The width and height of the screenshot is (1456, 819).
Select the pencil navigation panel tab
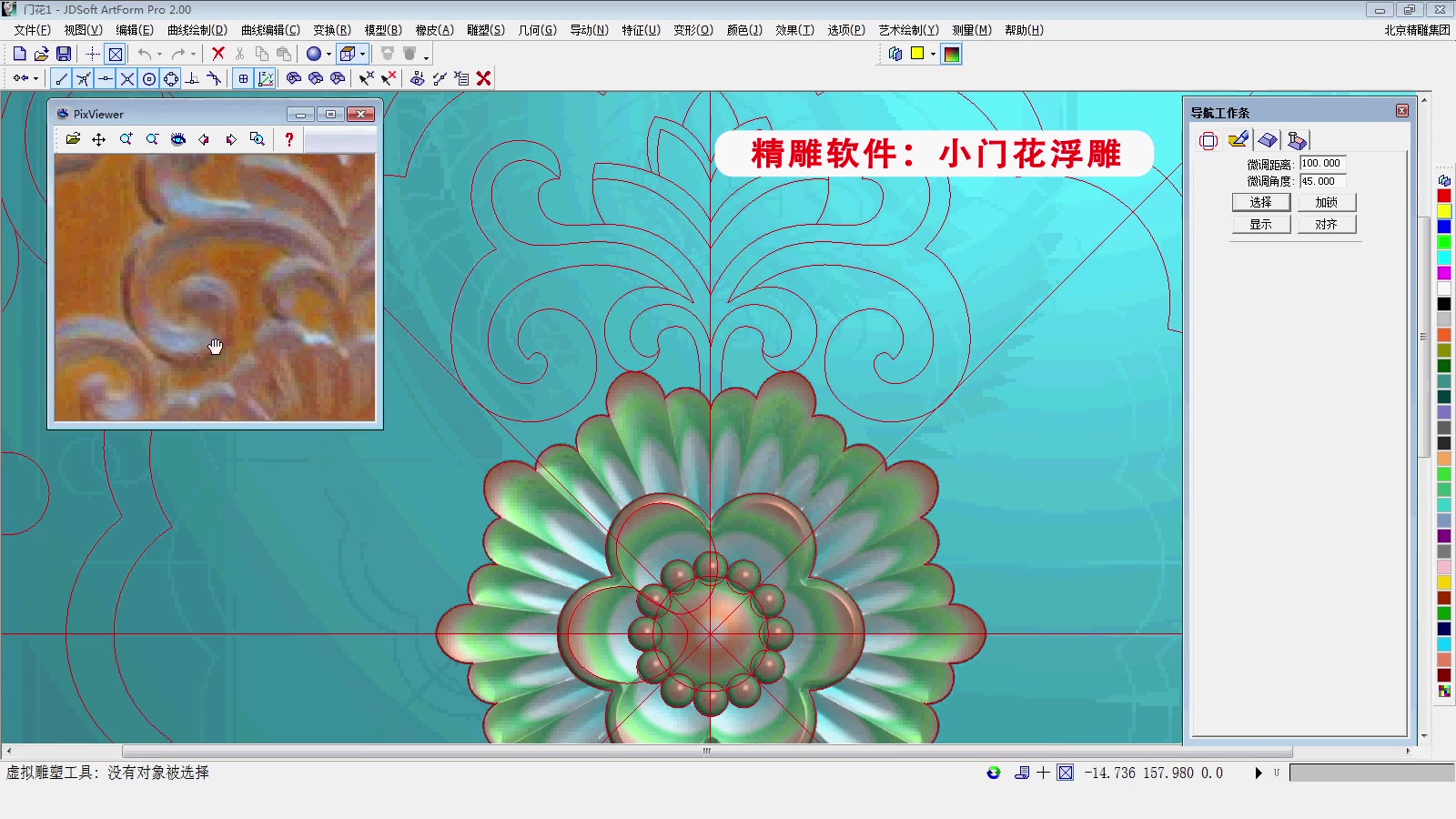tap(1238, 140)
